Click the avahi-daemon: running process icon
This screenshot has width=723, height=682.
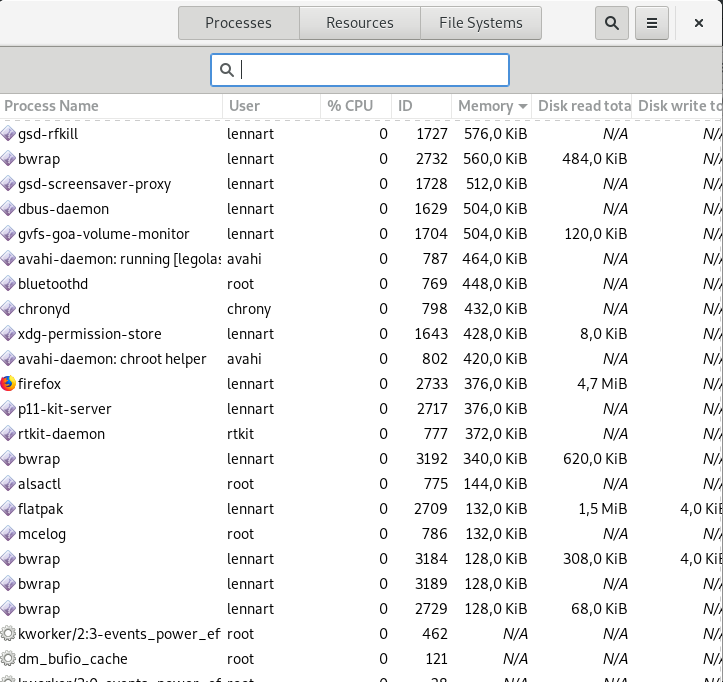(8, 259)
